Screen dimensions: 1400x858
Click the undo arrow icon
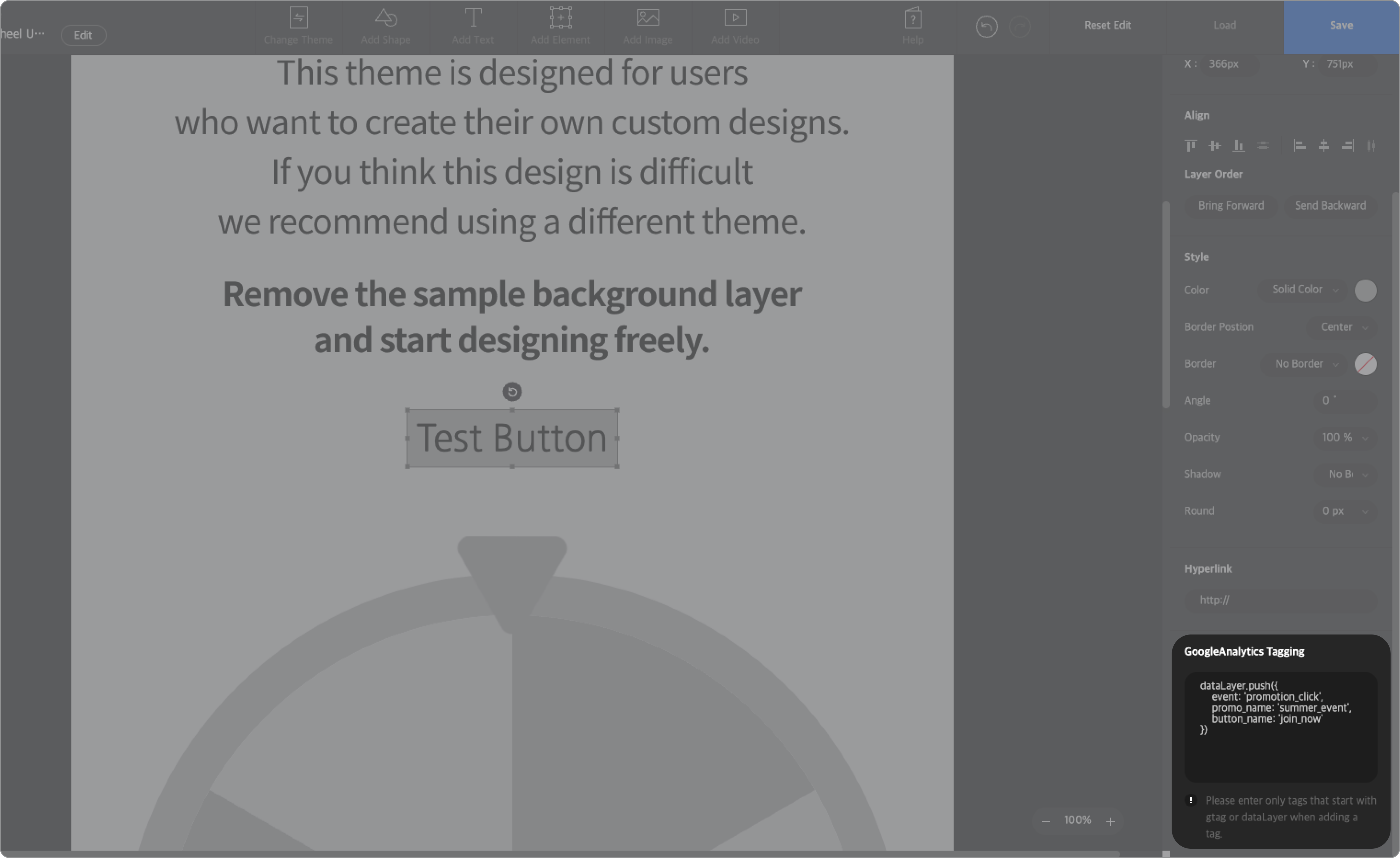click(x=986, y=27)
